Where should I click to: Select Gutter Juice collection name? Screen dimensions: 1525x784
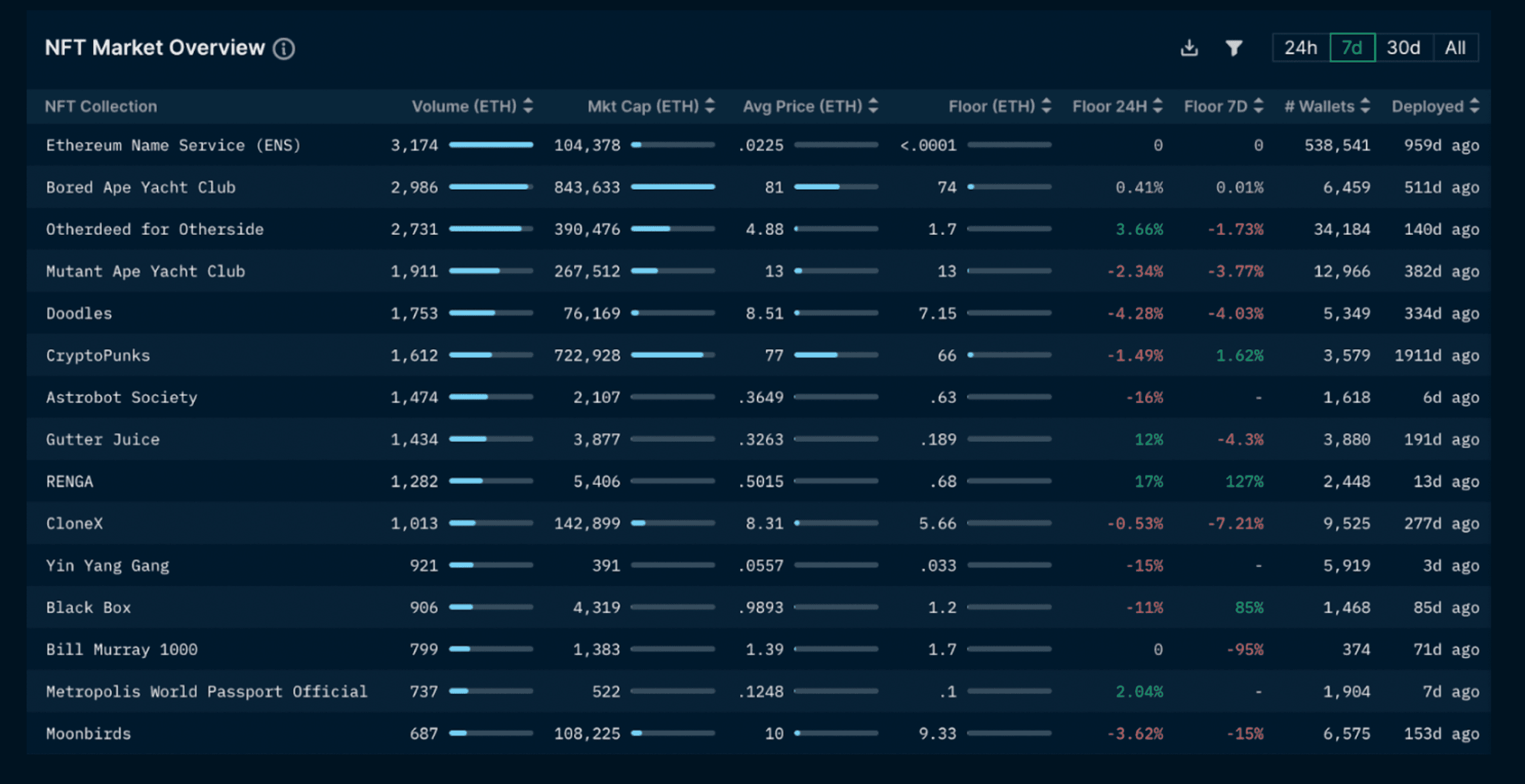[103, 439]
